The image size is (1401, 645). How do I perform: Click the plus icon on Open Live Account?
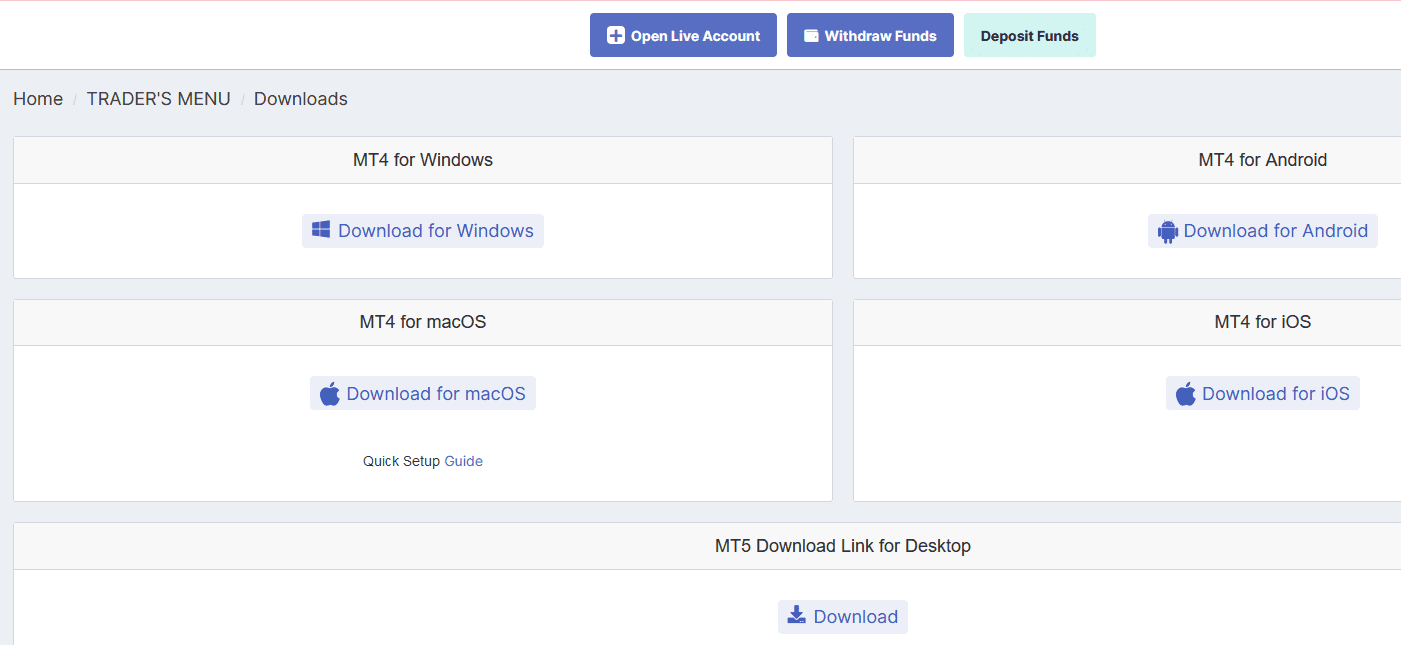click(x=616, y=36)
